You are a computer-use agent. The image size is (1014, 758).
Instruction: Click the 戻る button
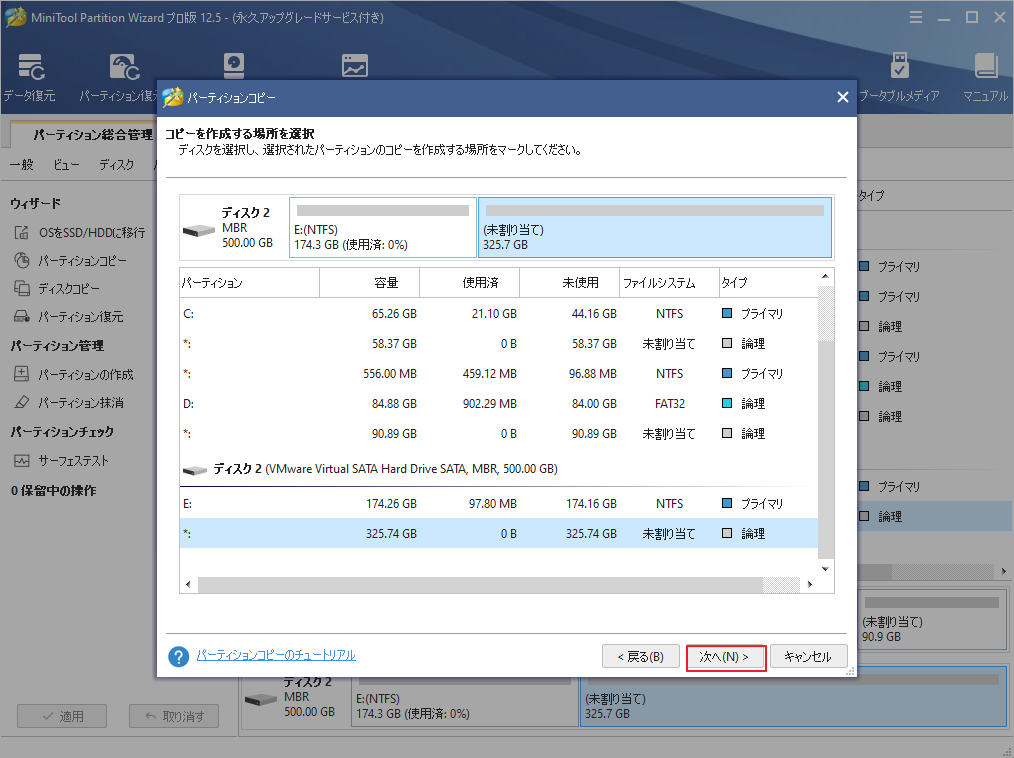coord(641,656)
